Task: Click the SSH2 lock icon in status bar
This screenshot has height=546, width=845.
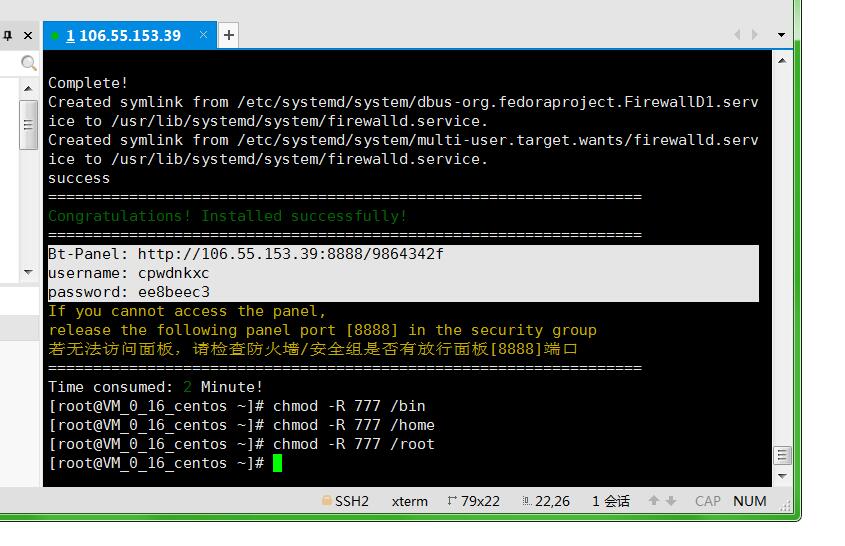Action: click(x=326, y=501)
